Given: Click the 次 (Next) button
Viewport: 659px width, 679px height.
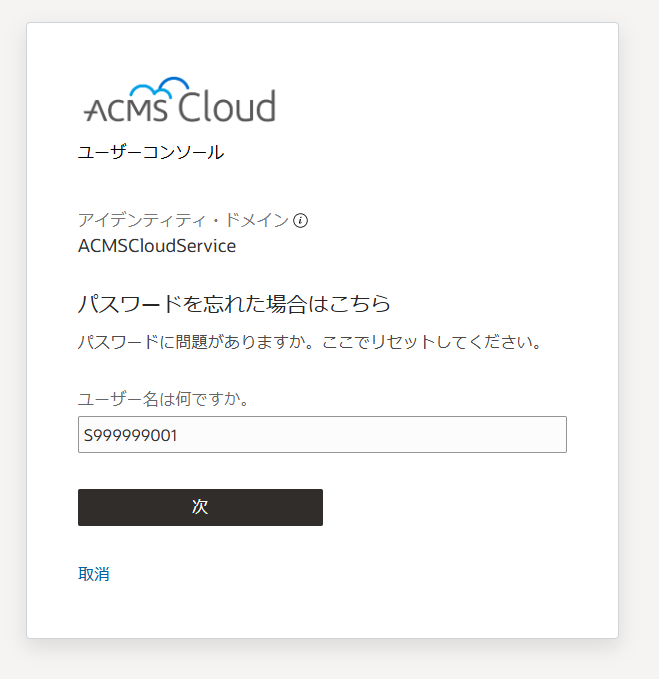Looking at the screenshot, I should [200, 508].
